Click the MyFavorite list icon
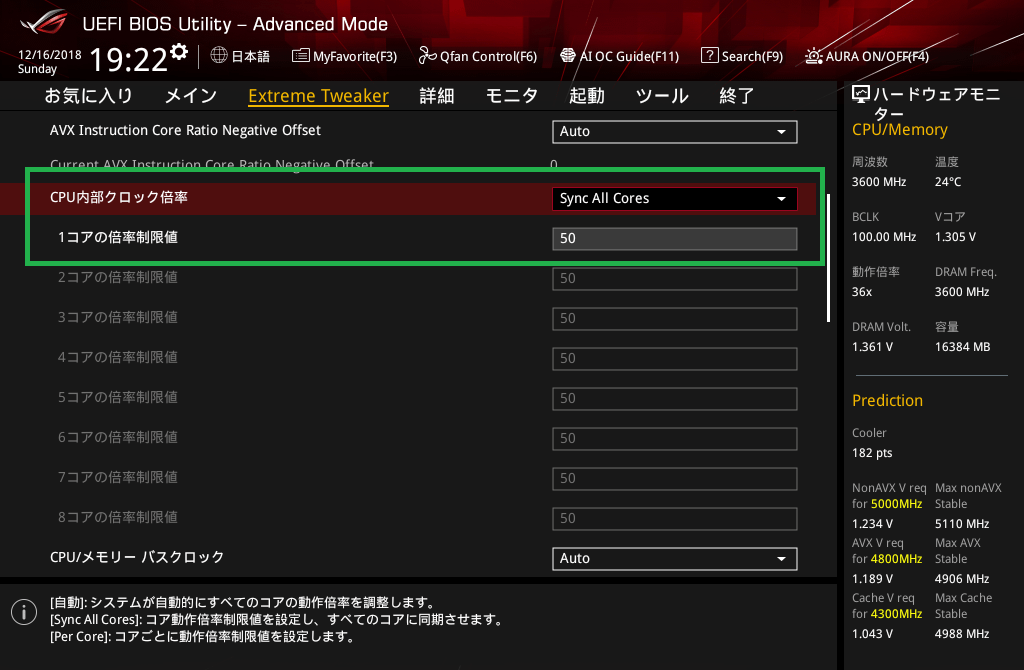This screenshot has height=670, width=1024. (300, 56)
